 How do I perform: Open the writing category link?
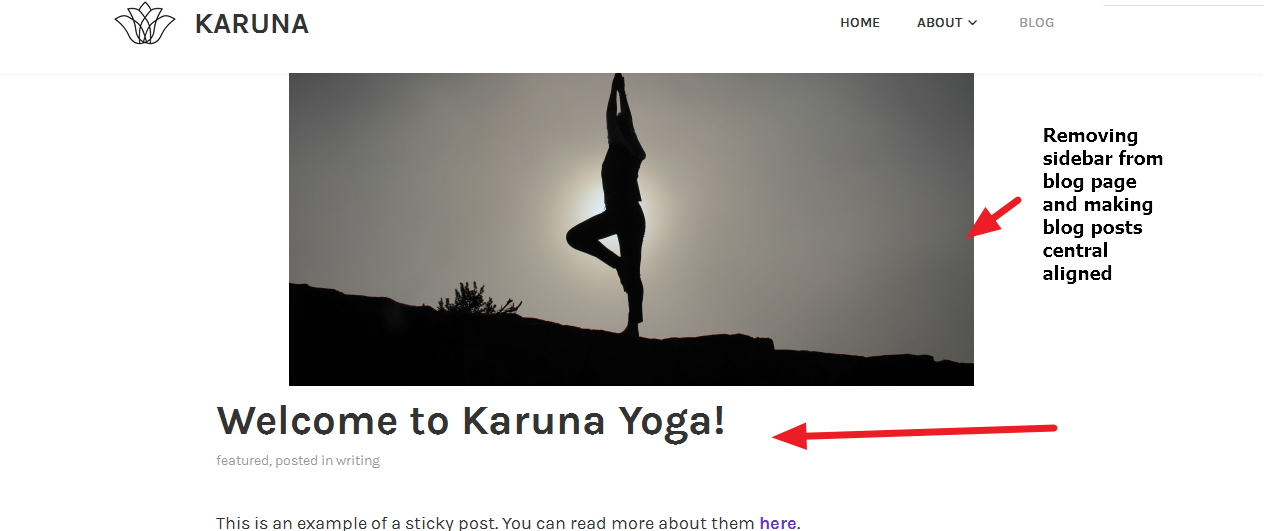358,461
